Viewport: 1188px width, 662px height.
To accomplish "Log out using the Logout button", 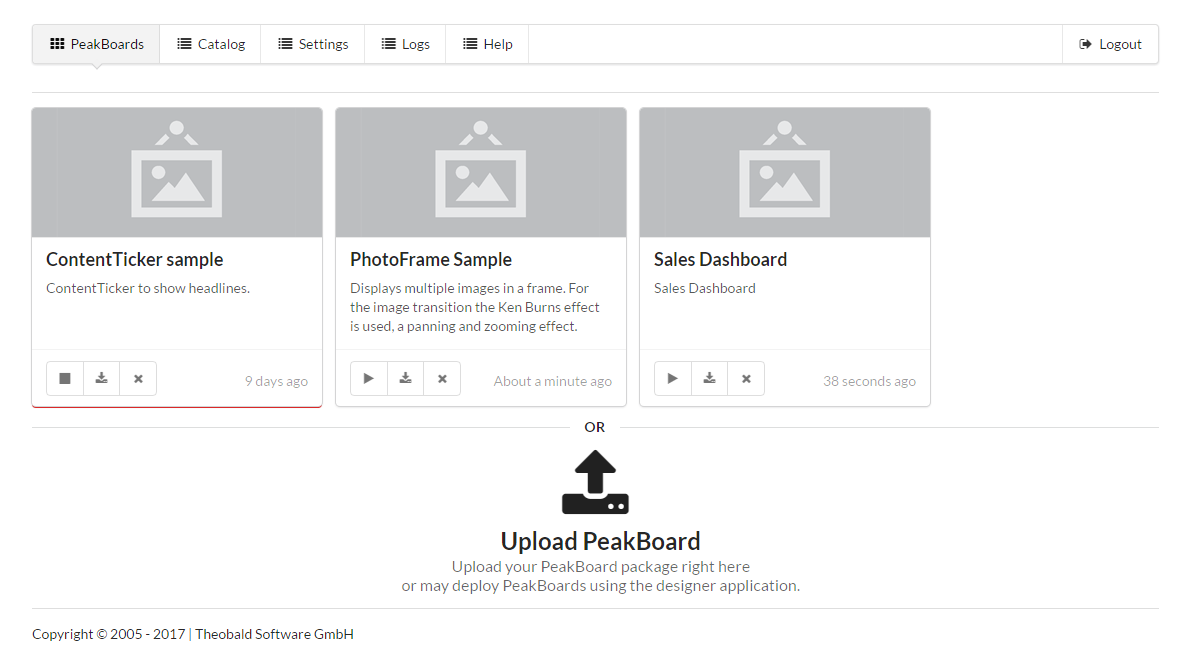I will click(x=1110, y=44).
